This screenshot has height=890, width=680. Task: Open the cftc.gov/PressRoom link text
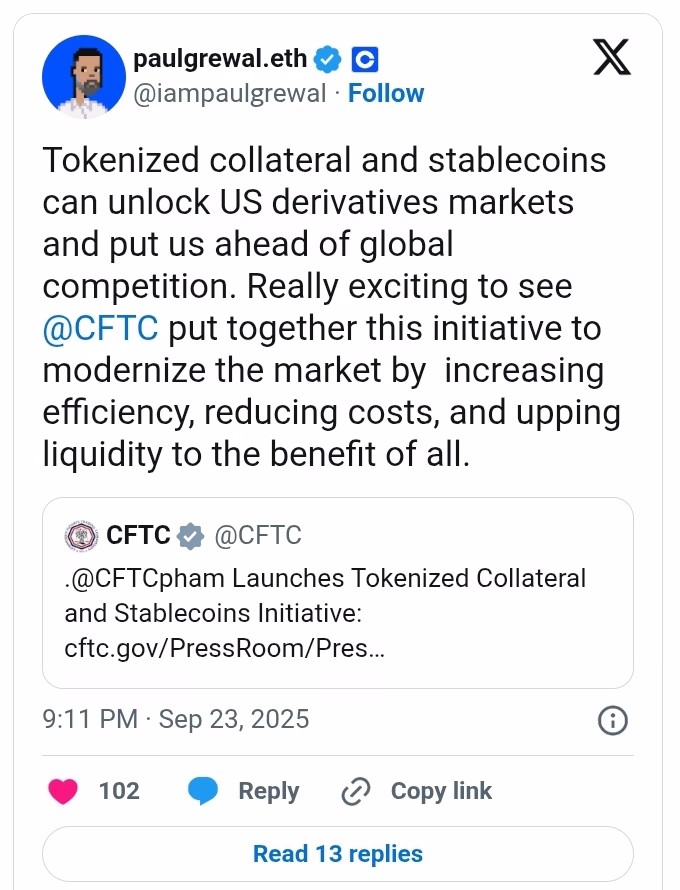pyautogui.click(x=224, y=649)
